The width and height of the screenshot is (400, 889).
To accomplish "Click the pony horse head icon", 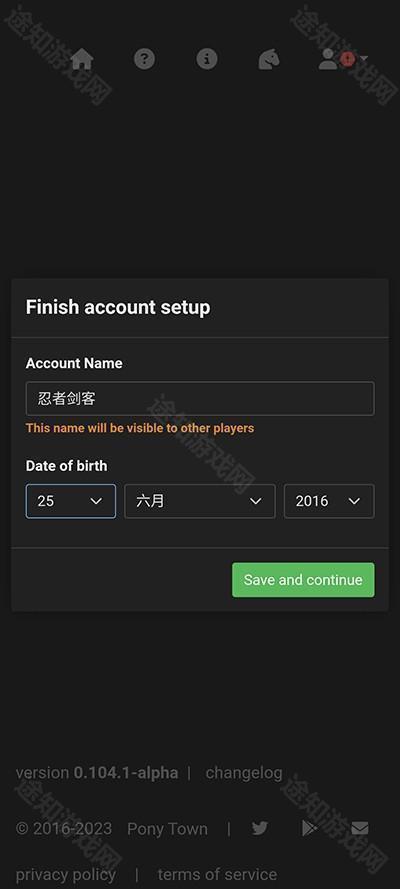I will click(x=269, y=58).
